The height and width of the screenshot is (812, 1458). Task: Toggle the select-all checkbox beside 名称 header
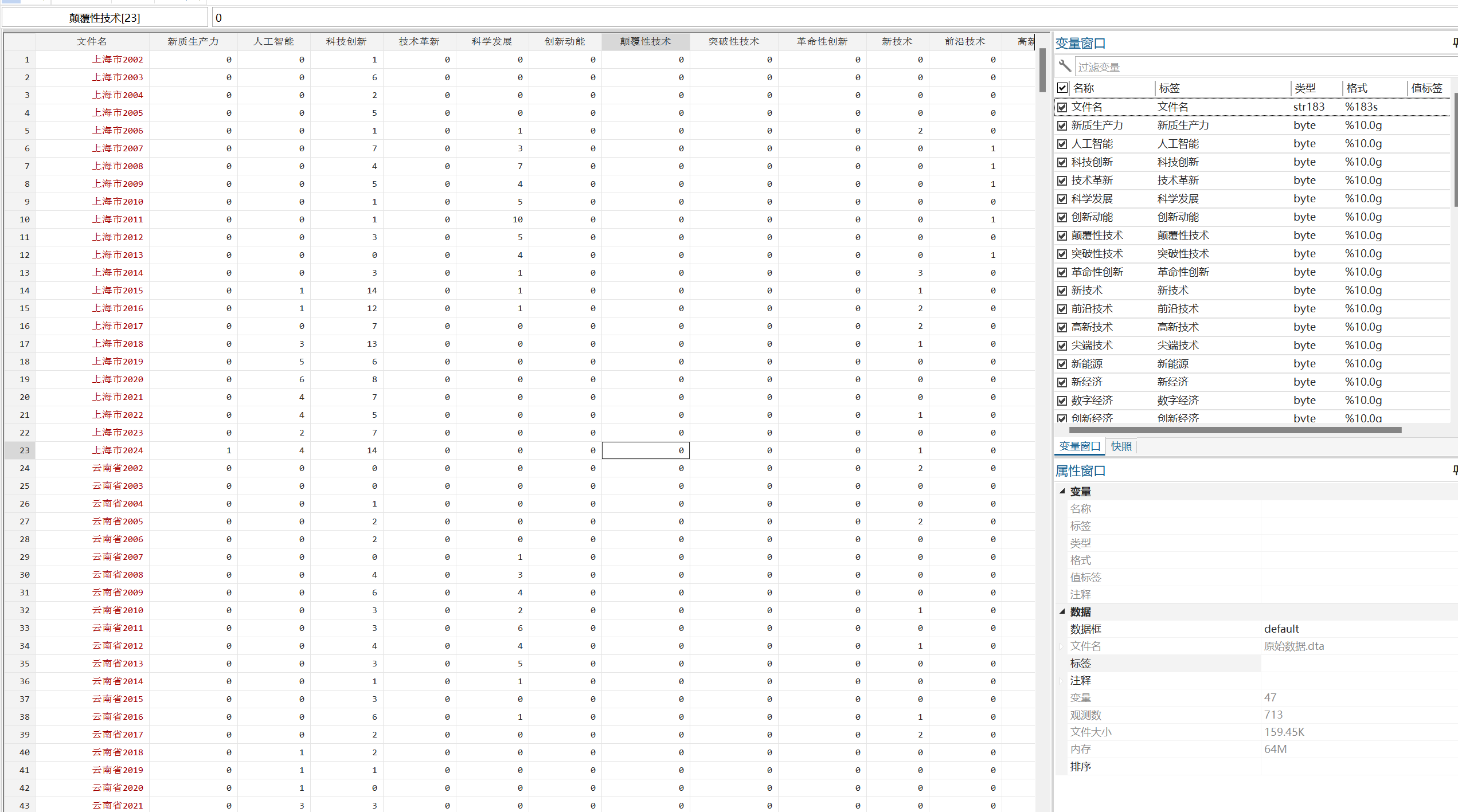(1062, 88)
